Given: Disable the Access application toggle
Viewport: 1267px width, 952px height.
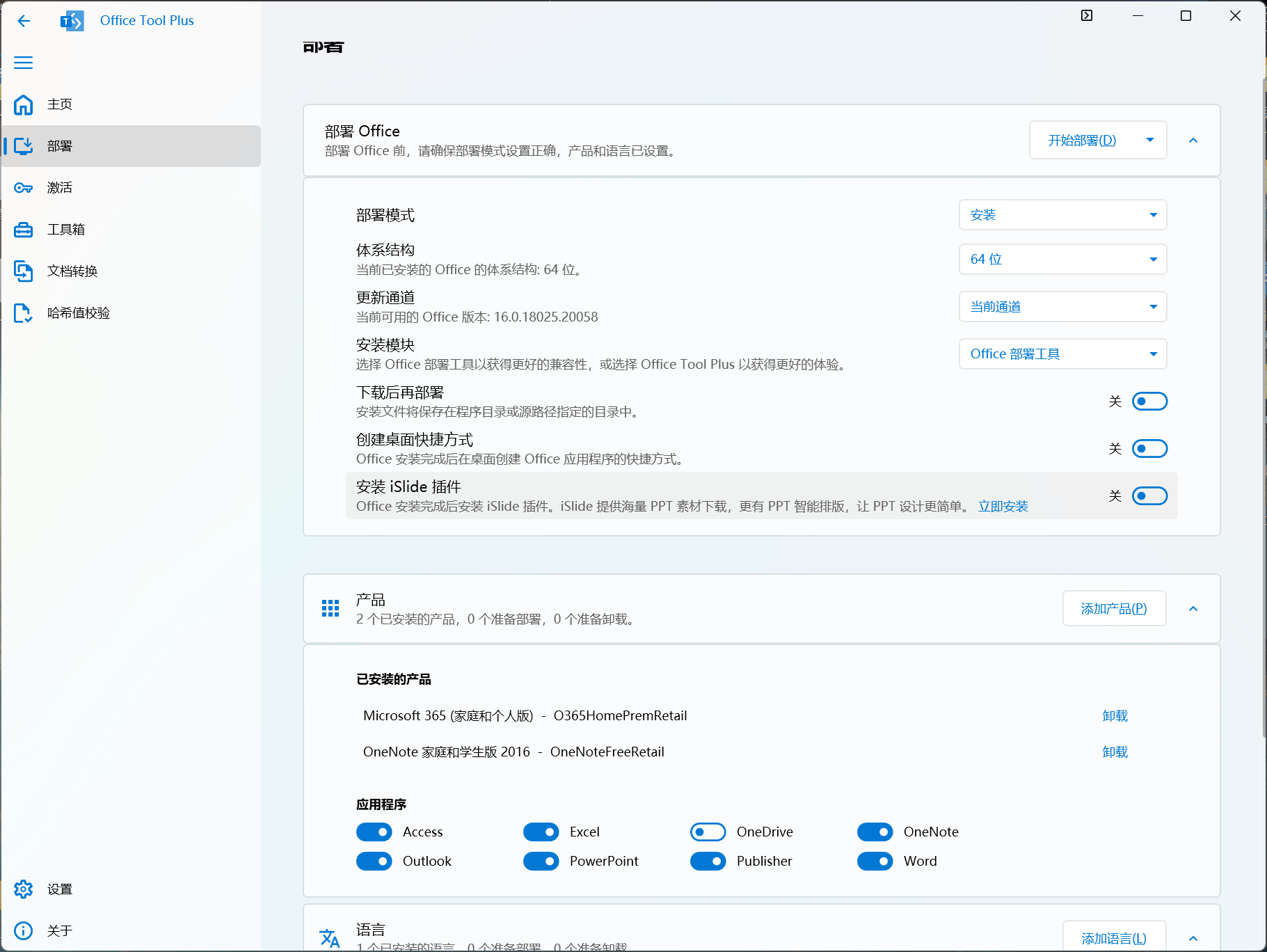Looking at the screenshot, I should click(x=374, y=832).
